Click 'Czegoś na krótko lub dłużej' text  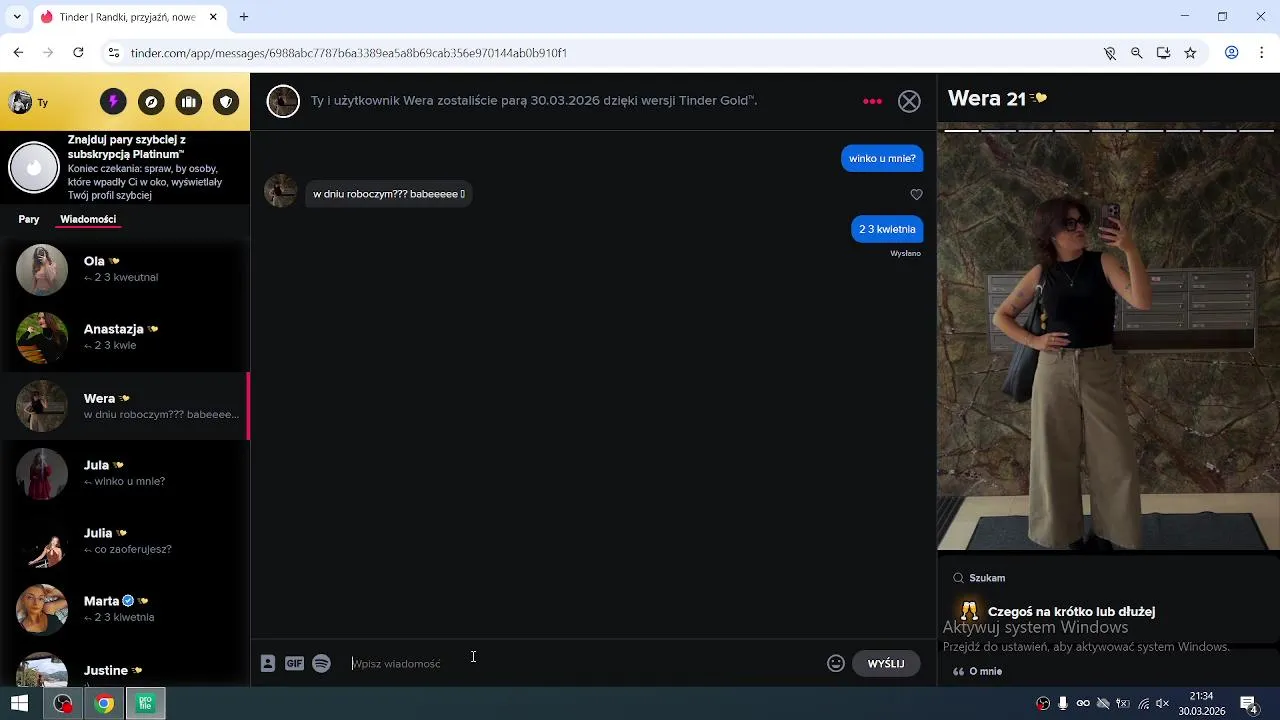[1071, 611]
